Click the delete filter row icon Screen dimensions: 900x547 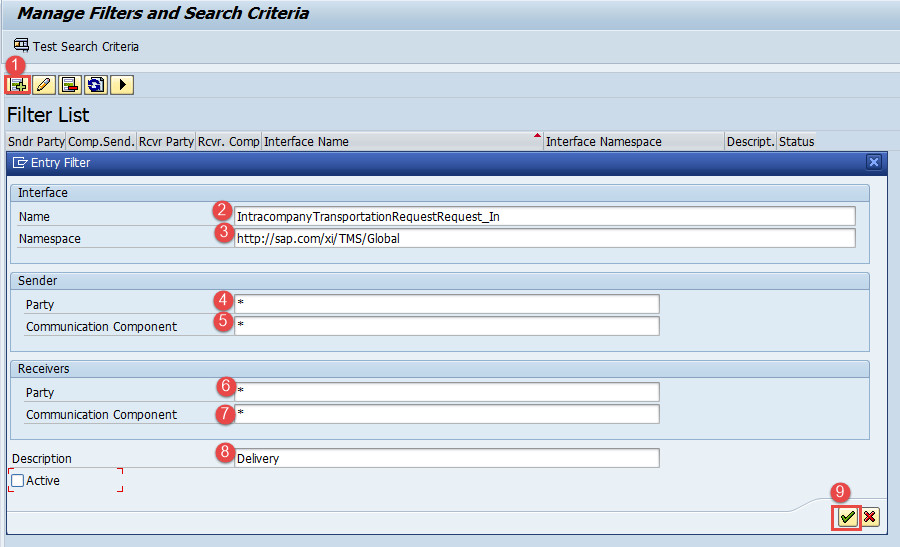click(x=70, y=85)
